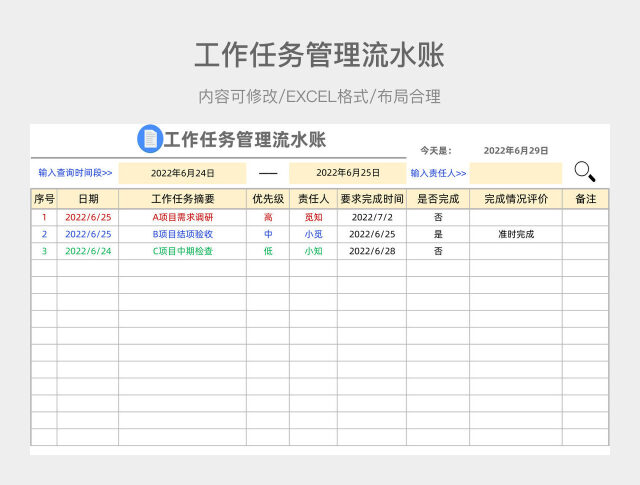This screenshot has width=640, height=485.
Task: Click priority cell 高
Action: pos(268,217)
